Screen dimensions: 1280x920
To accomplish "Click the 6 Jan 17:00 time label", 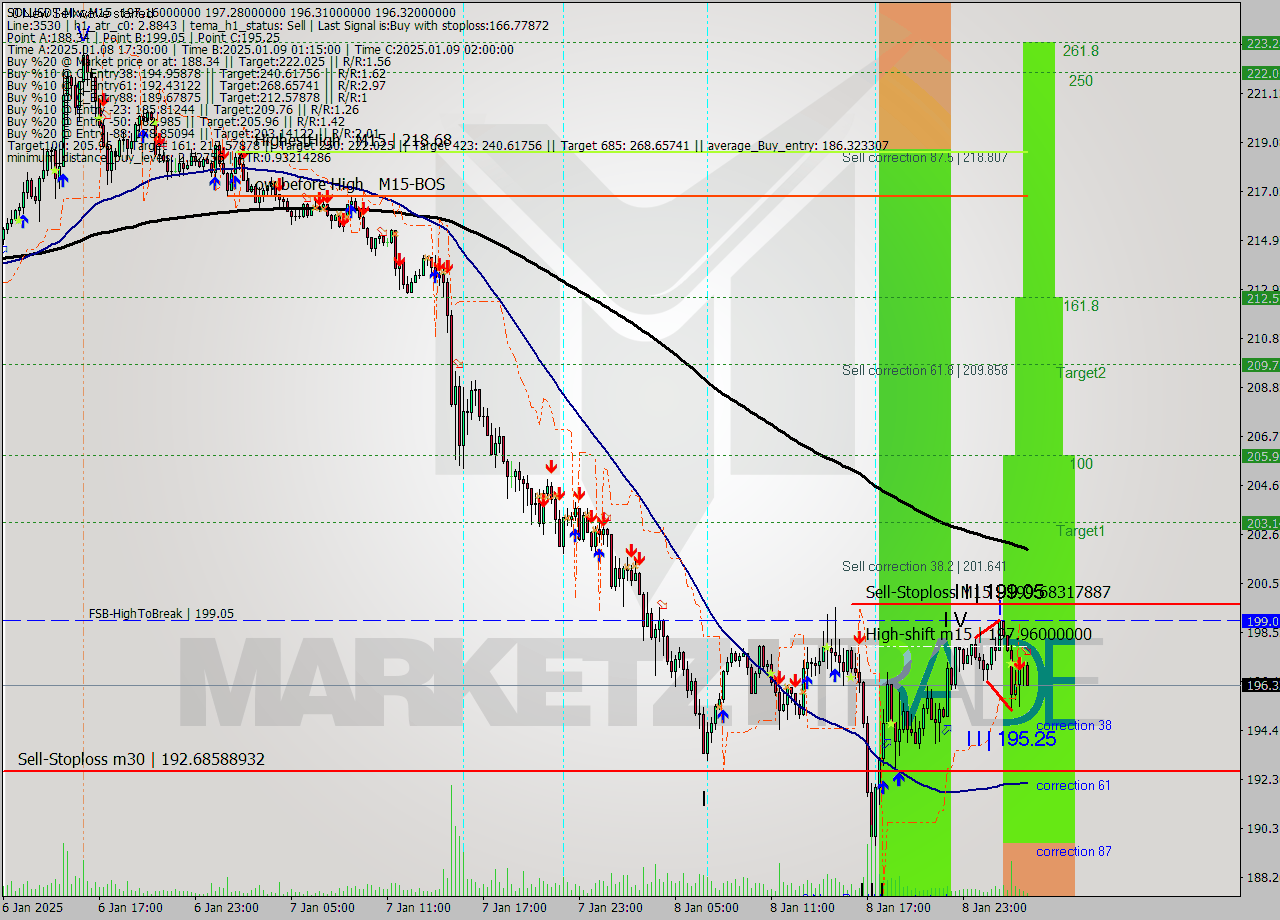I will [x=132, y=908].
